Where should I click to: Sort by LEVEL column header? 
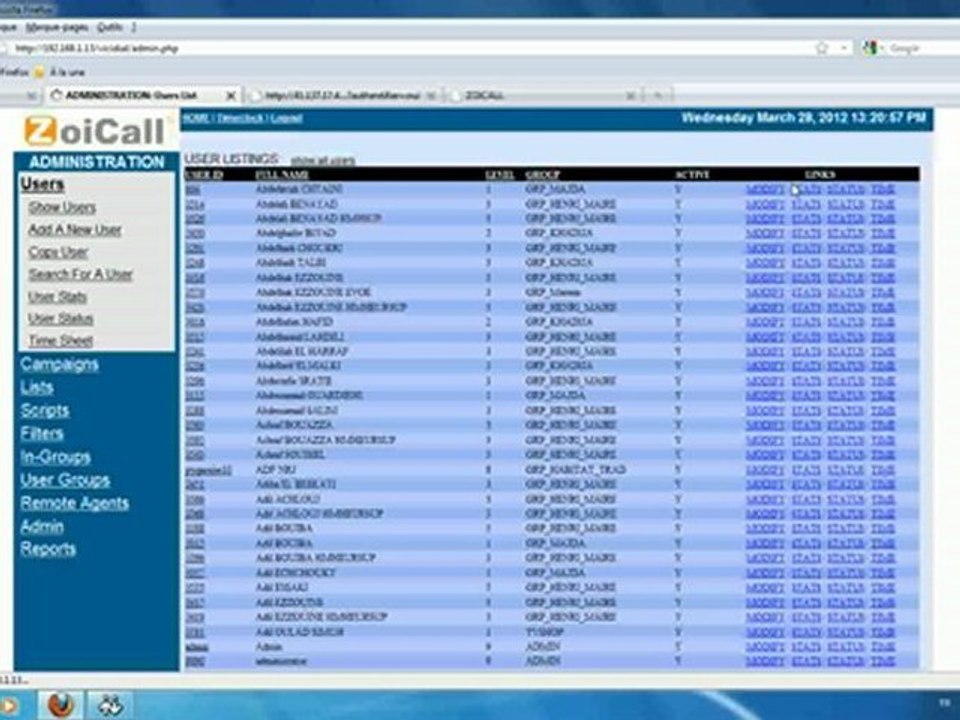tap(500, 175)
